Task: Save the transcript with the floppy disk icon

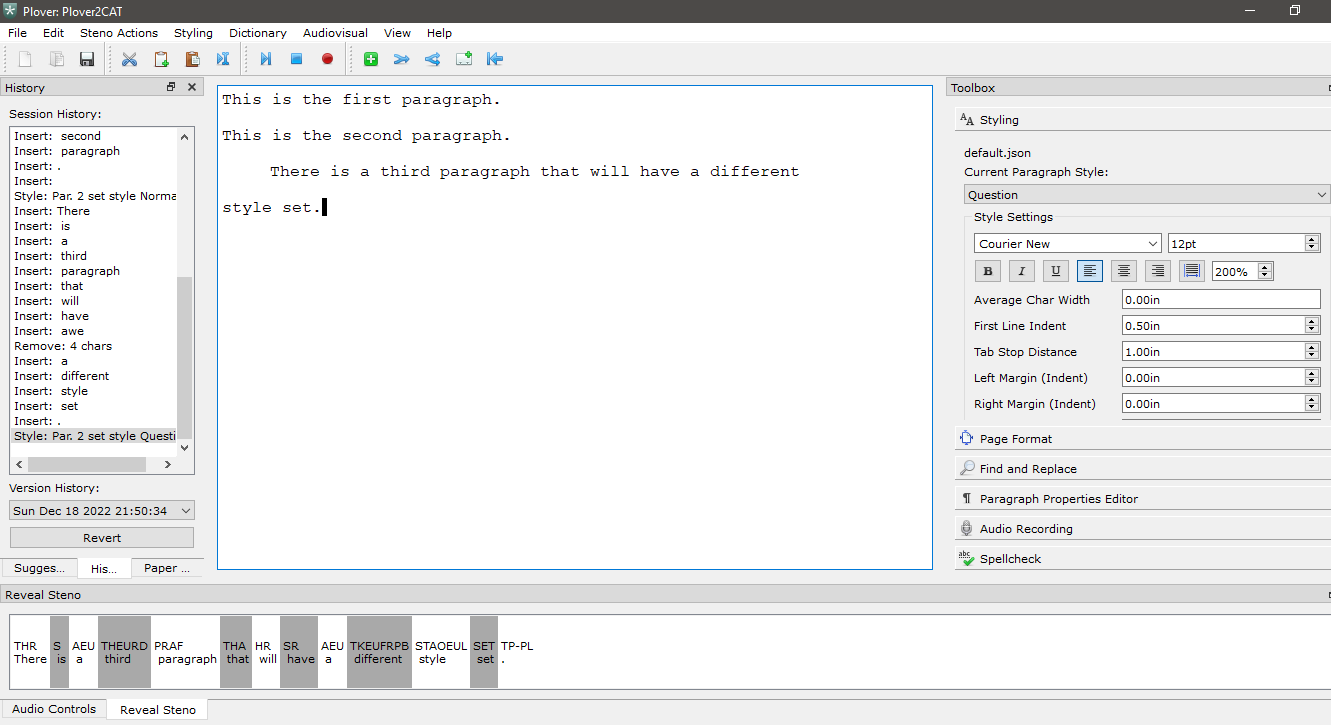Action: (x=87, y=59)
